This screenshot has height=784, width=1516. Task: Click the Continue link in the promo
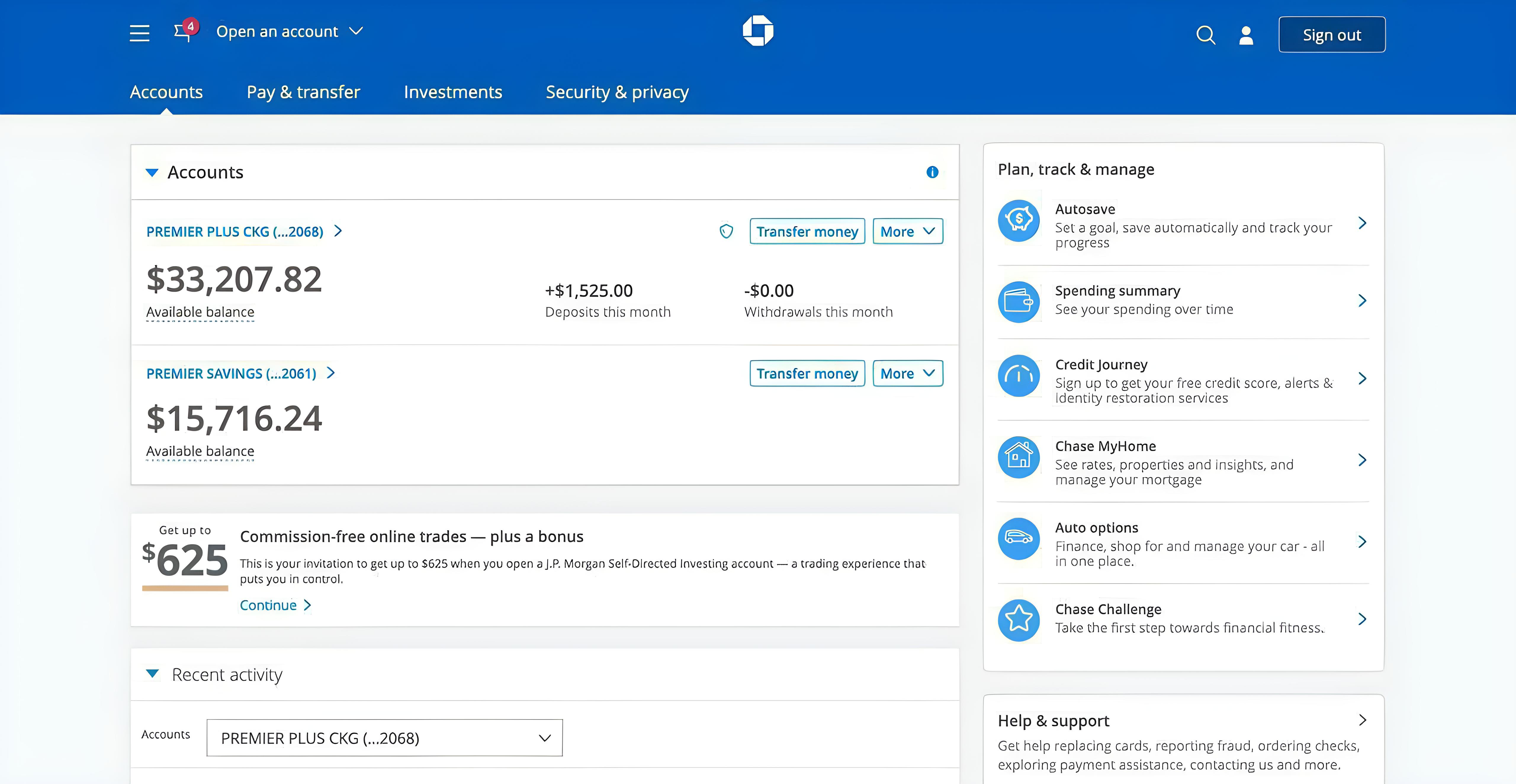(268, 605)
